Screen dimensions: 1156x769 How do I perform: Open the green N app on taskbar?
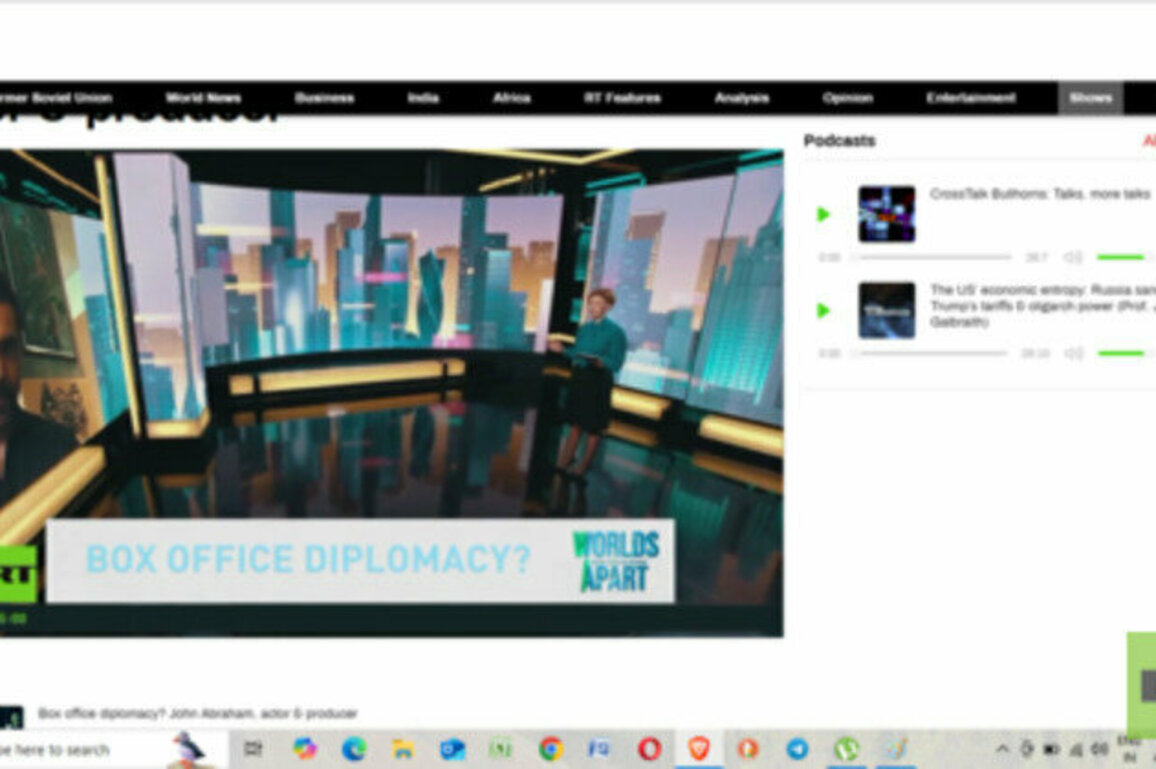[501, 750]
